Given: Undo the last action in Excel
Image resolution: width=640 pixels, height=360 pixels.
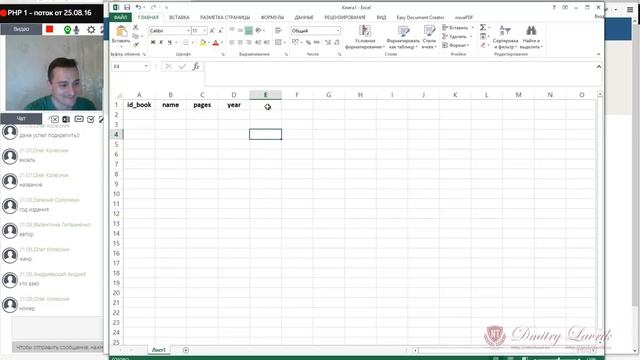Looking at the screenshot, I should point(138,7).
